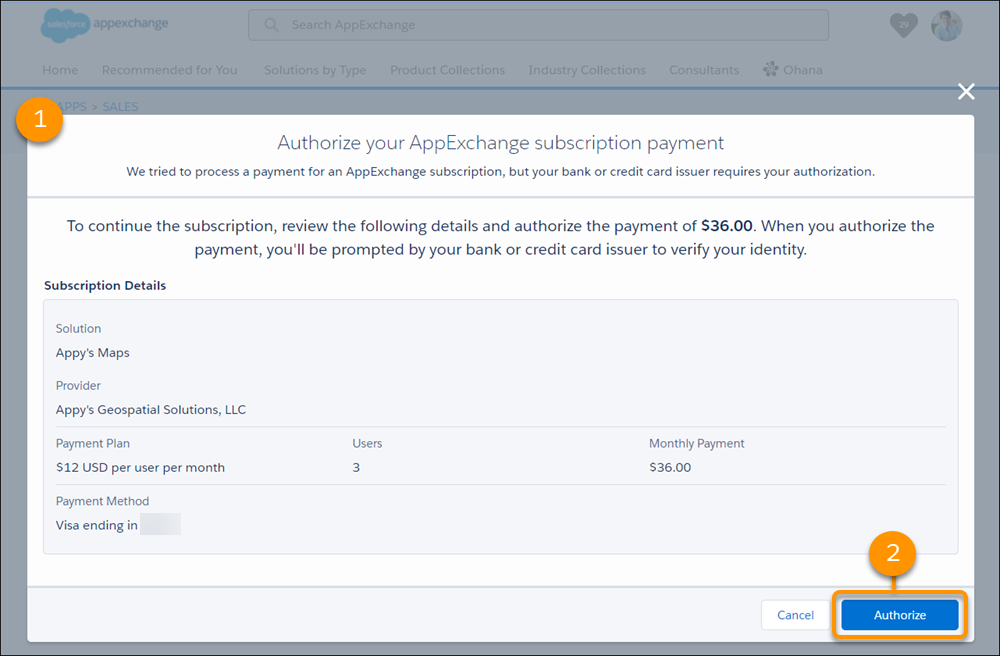The height and width of the screenshot is (656, 1000).
Task: Close the authorization dialog with X
Action: pos(966,91)
